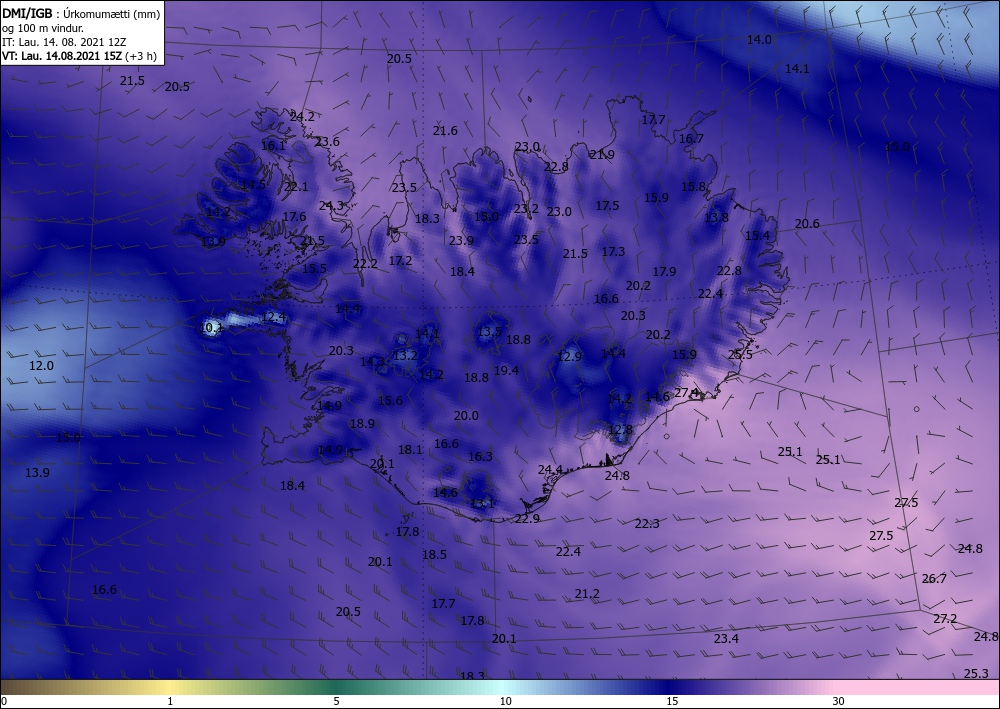Click the map value 16.3
The image size is (1000, 709).
480,457
